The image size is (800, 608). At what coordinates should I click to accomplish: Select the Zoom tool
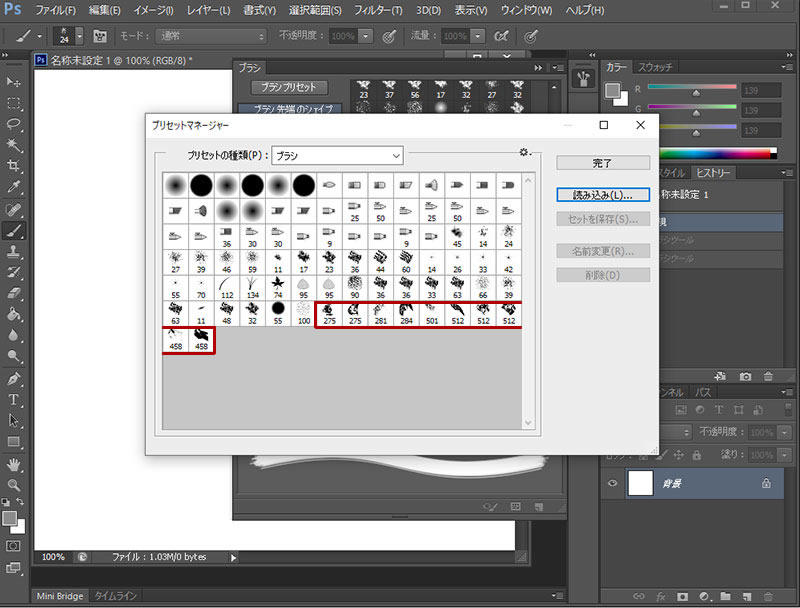tap(13, 485)
